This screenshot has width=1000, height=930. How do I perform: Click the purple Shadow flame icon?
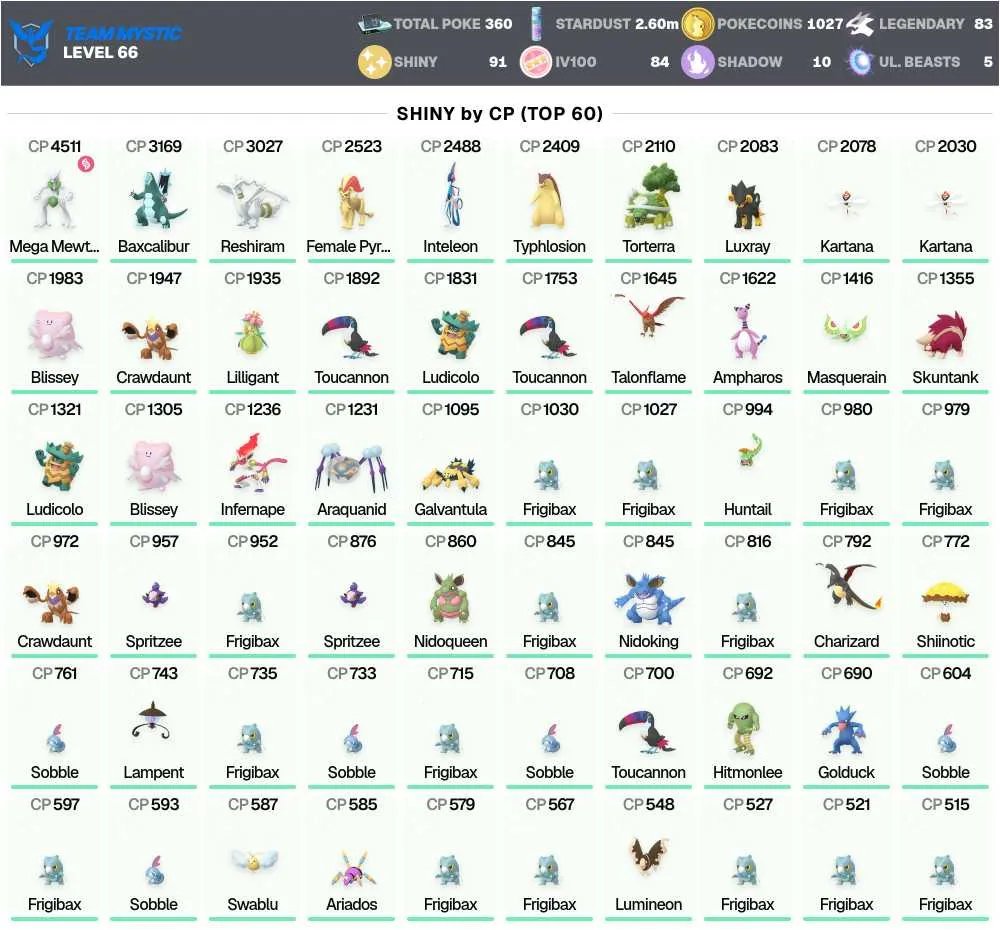tap(697, 62)
